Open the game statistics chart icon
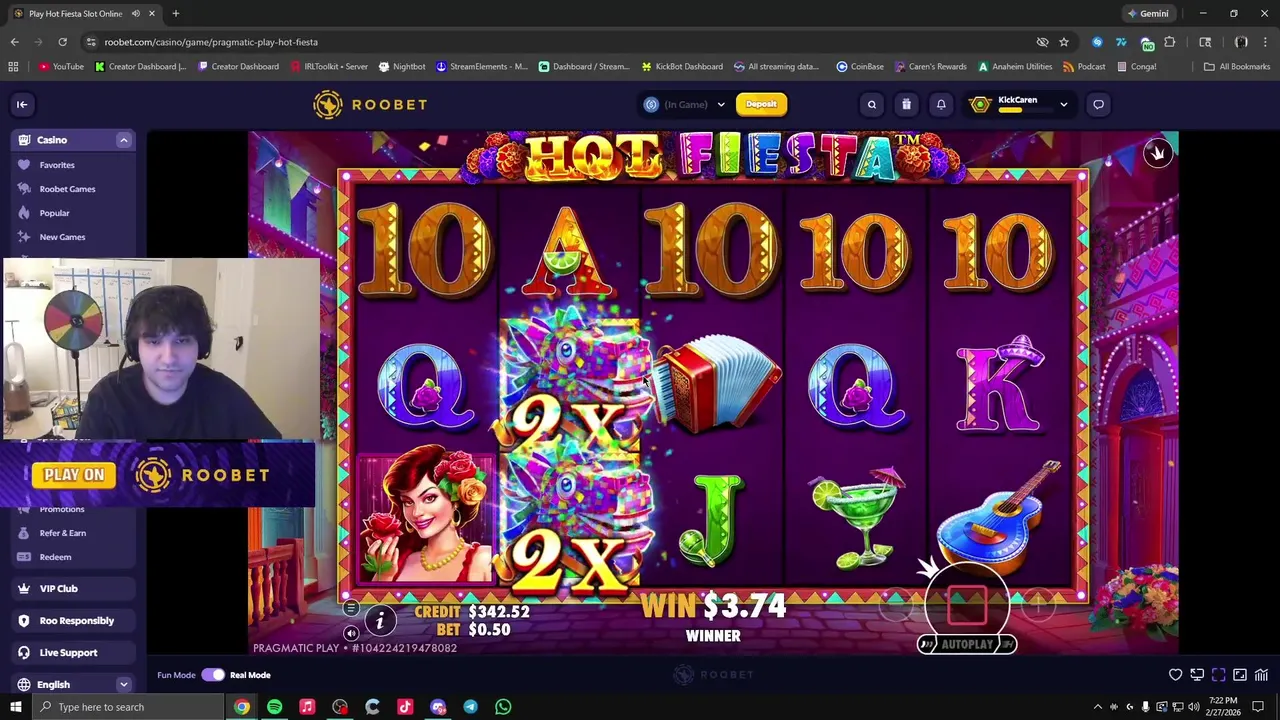 tap(1261, 675)
